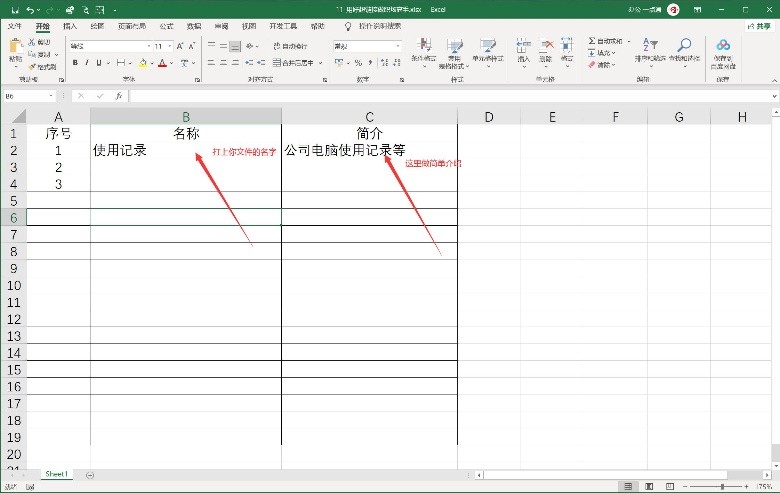The image size is (780, 493).
Task: Open the Page Layout ribbon tab
Action: pyautogui.click(x=132, y=26)
